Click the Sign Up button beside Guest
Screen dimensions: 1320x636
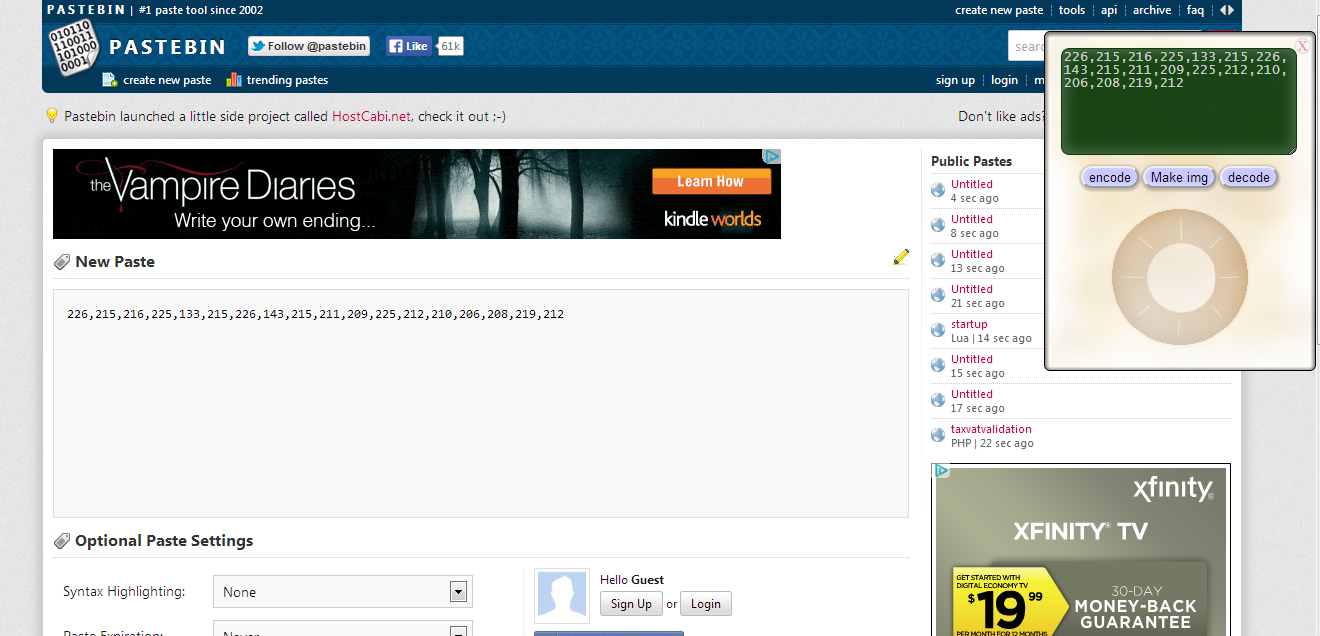pos(631,604)
